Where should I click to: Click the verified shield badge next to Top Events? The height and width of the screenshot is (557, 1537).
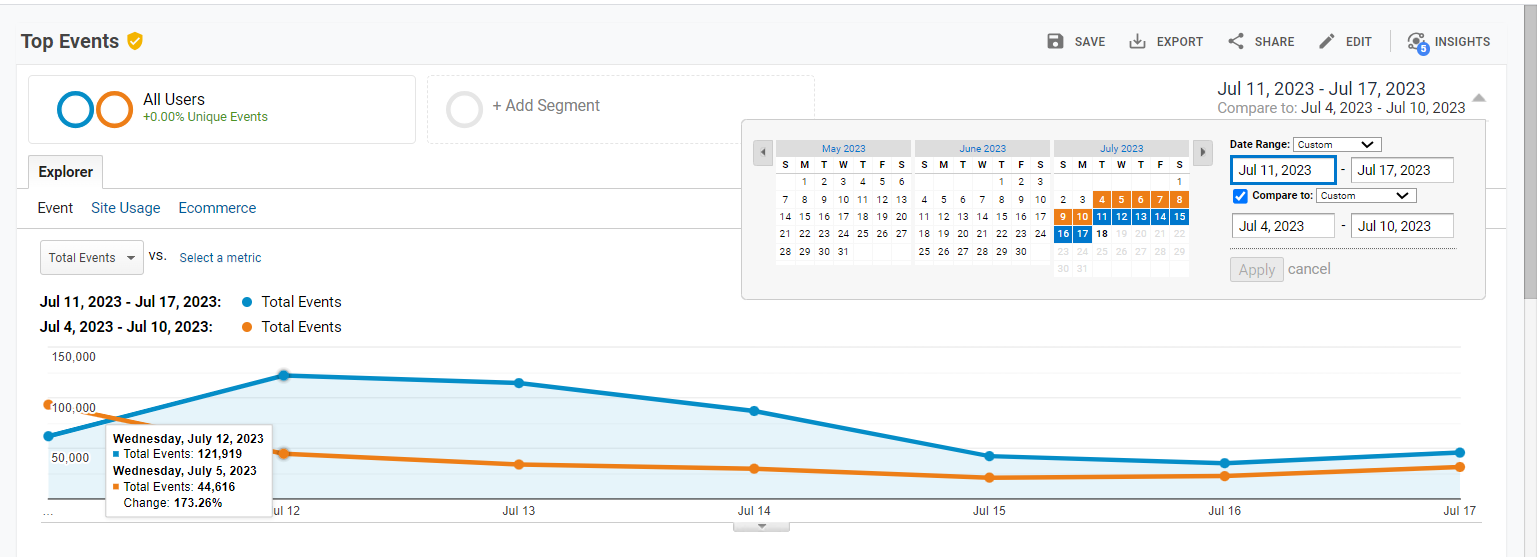[x=135, y=41]
